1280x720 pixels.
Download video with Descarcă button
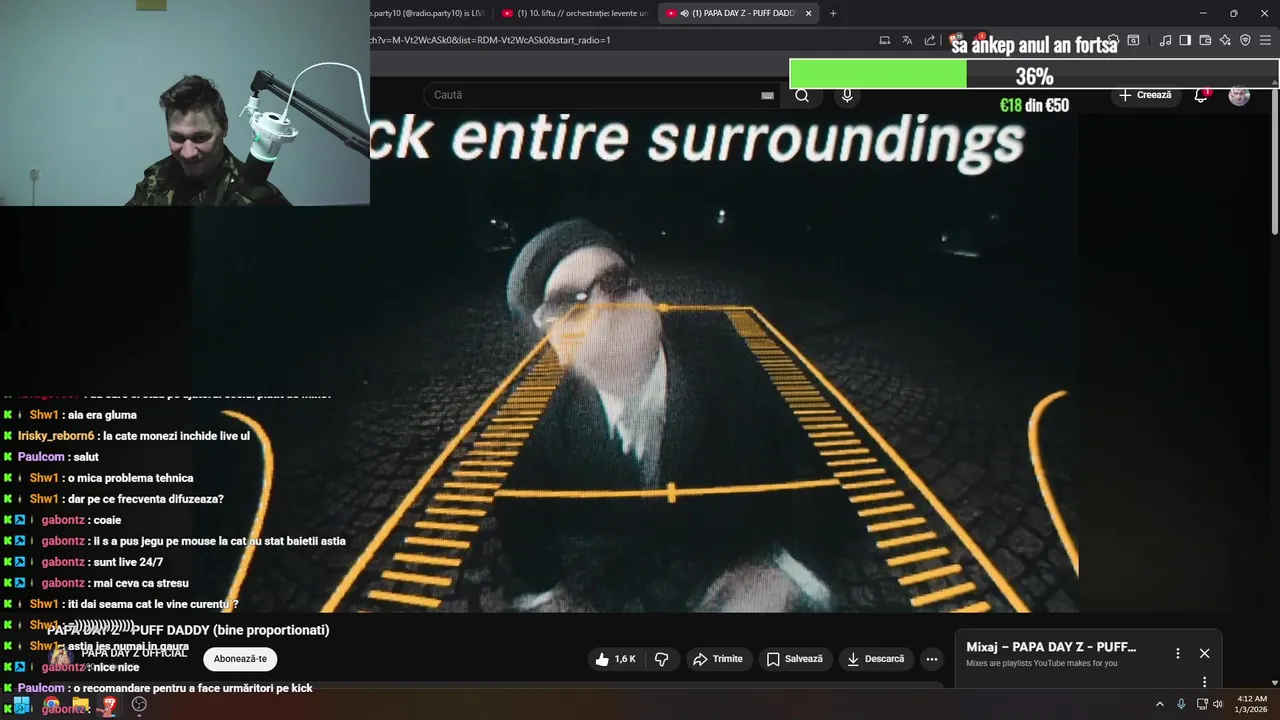click(x=875, y=659)
